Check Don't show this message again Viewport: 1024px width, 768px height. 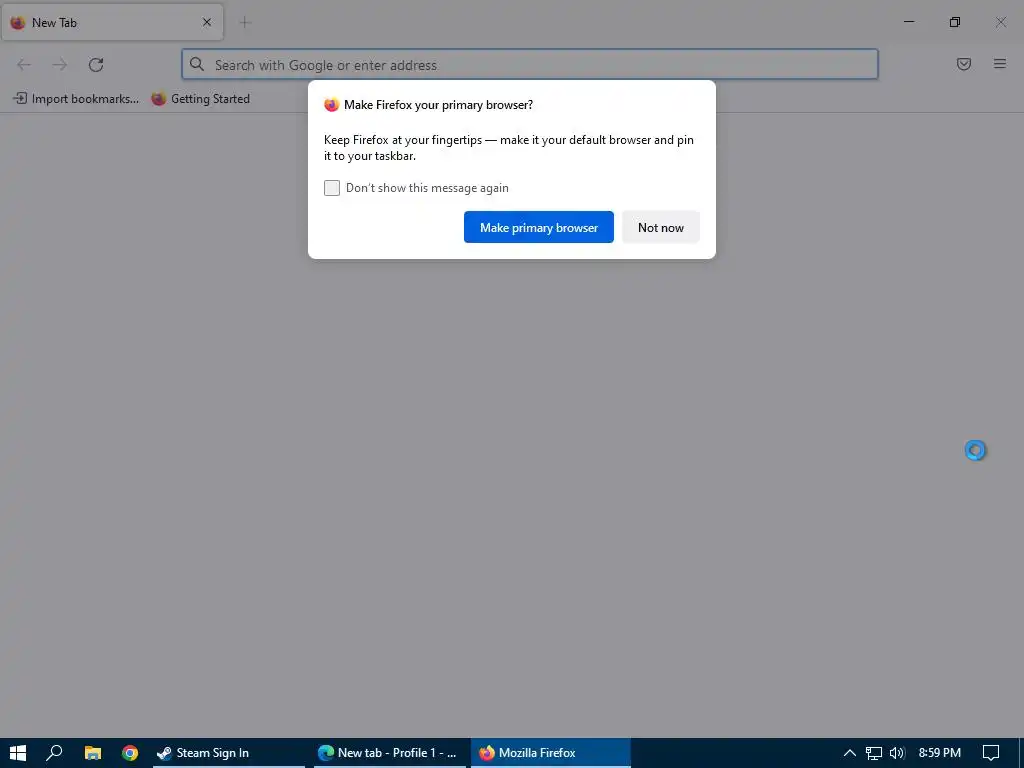click(332, 188)
